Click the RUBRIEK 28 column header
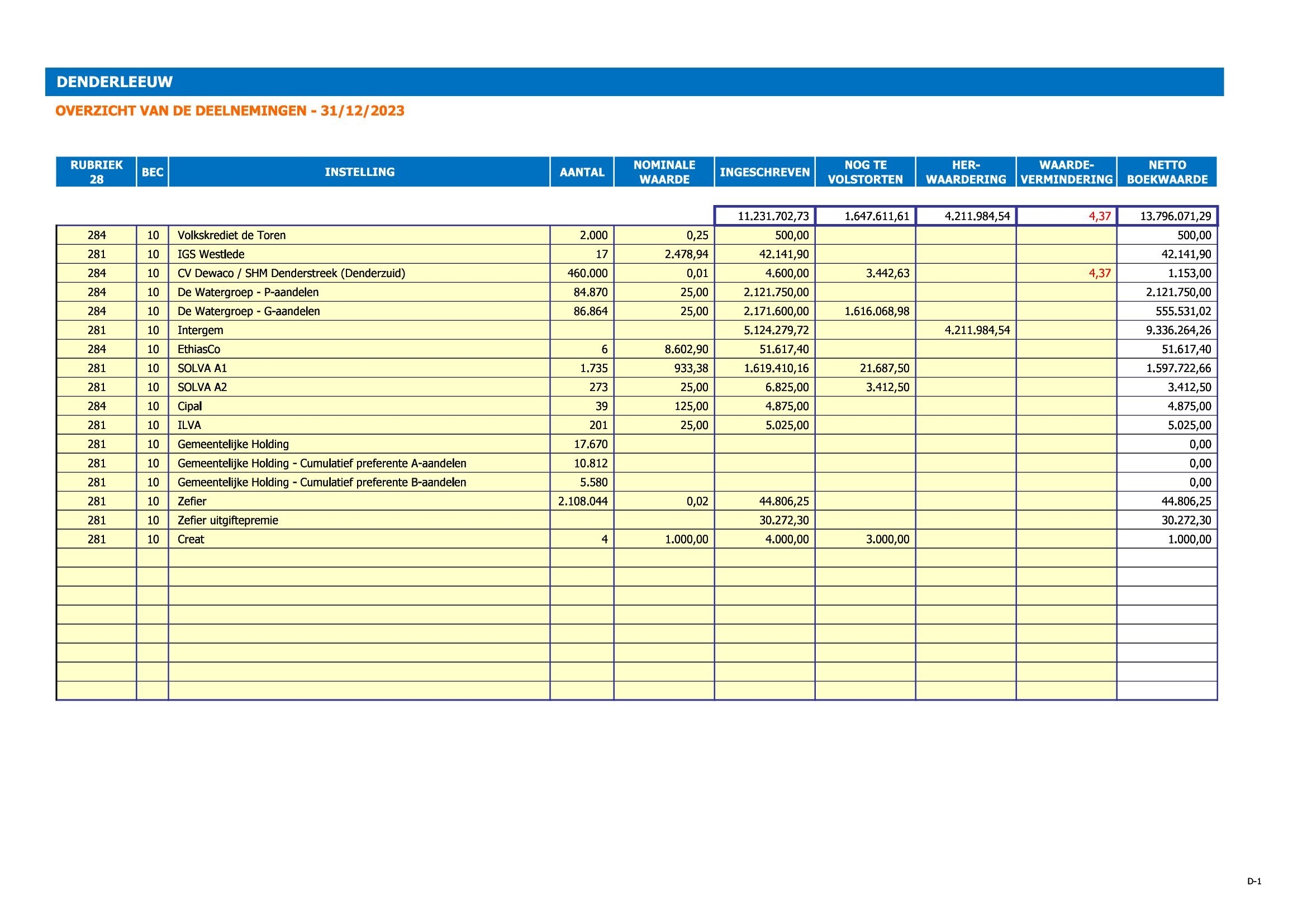 tap(96, 172)
